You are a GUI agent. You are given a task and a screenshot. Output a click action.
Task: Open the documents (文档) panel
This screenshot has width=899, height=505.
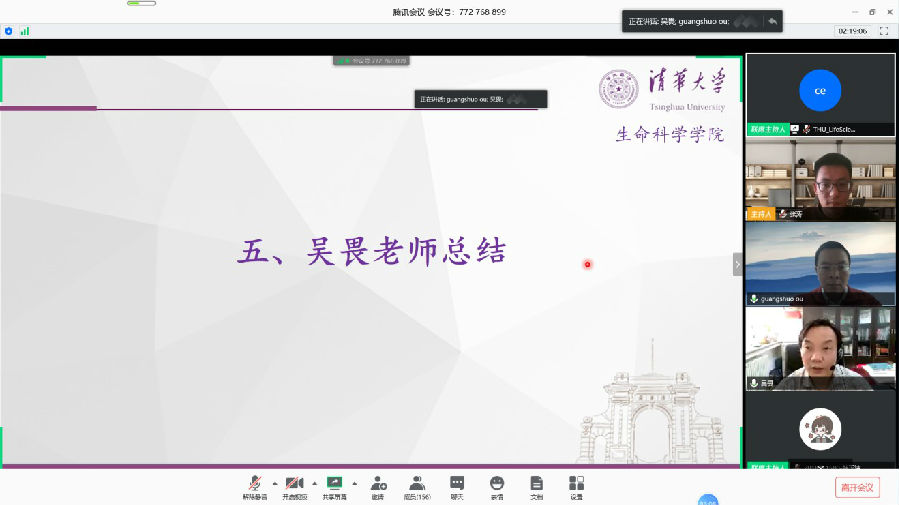coord(536,487)
